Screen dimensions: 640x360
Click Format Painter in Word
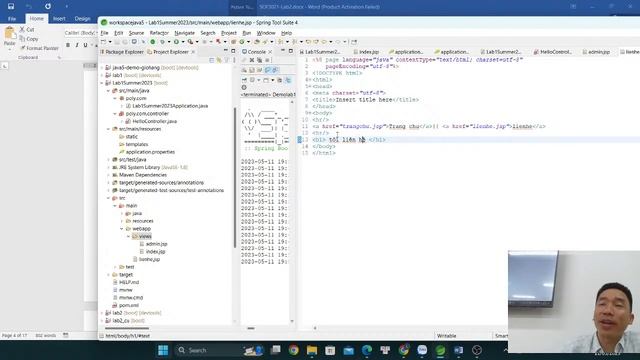39,48
